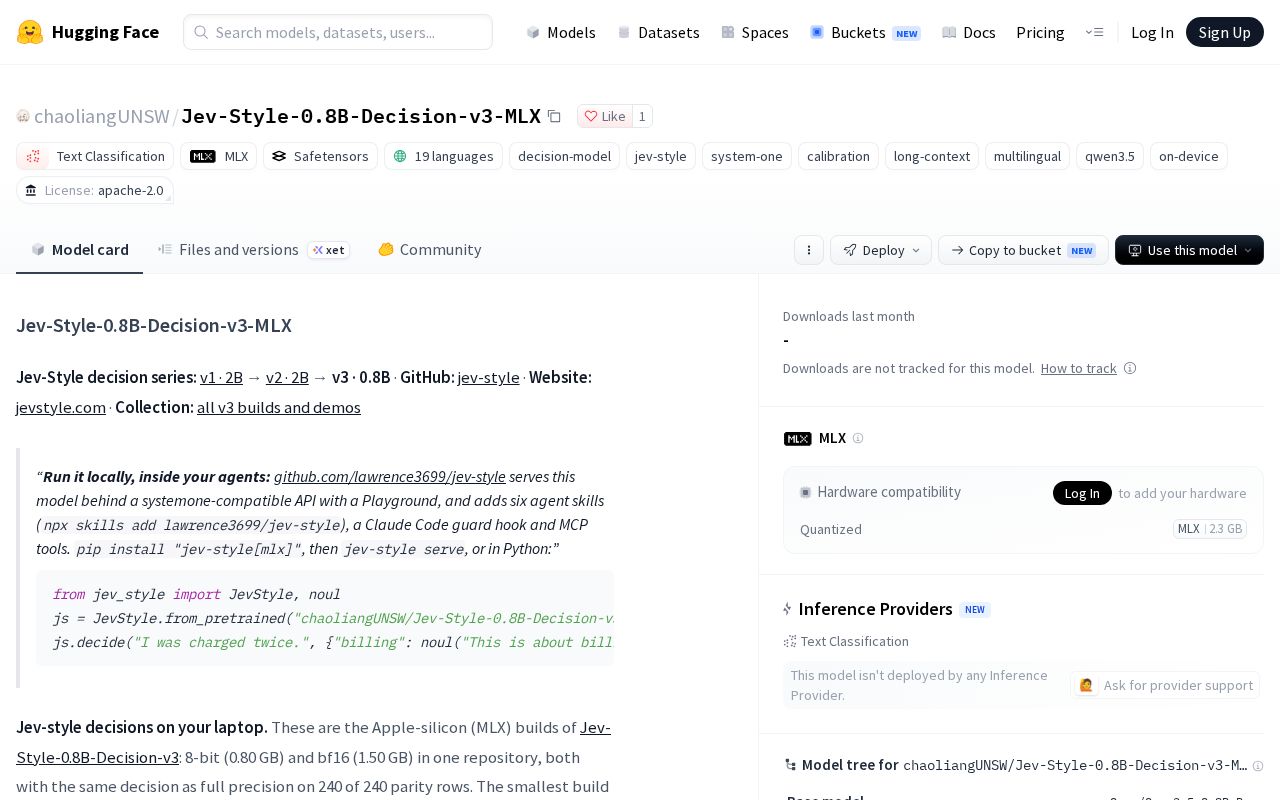This screenshot has width=1280, height=800.
Task: Open the apache-2.0 License tag
Action: tap(95, 190)
